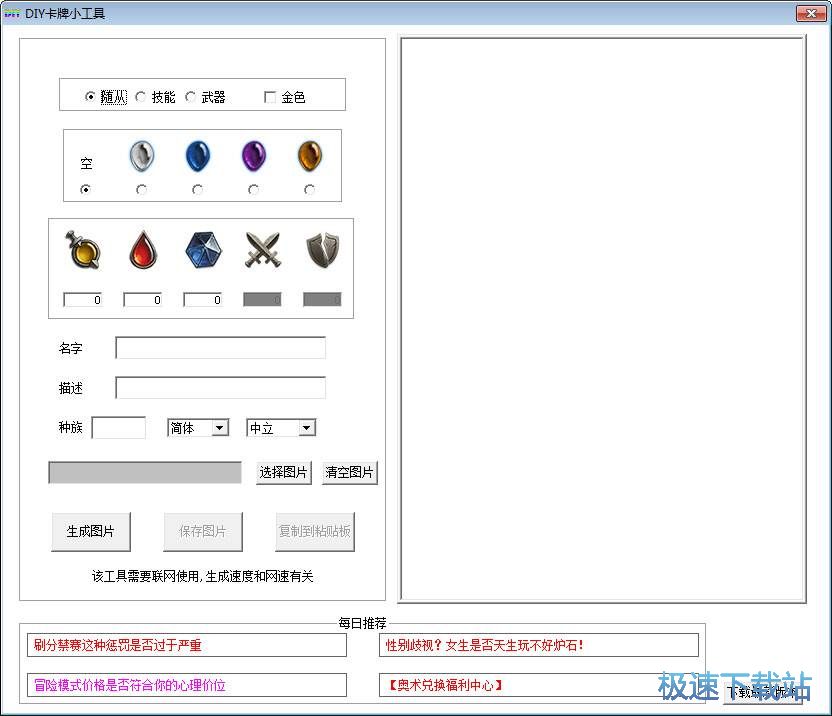The image size is (832, 716).
Task: Choose the radio under the purple gem
Action: coord(254,189)
